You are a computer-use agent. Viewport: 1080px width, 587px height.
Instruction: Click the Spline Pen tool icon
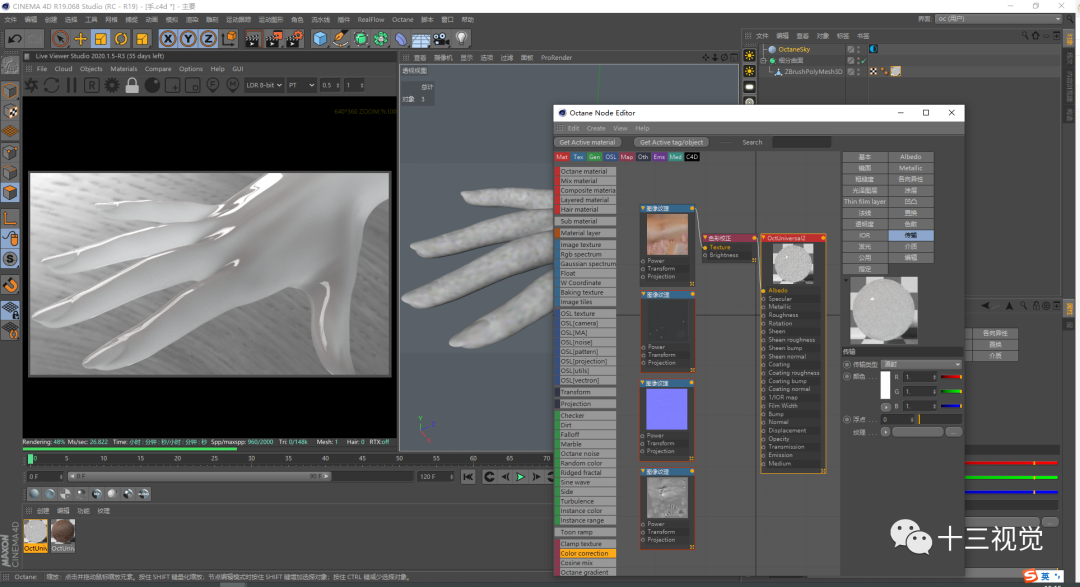tap(340, 39)
